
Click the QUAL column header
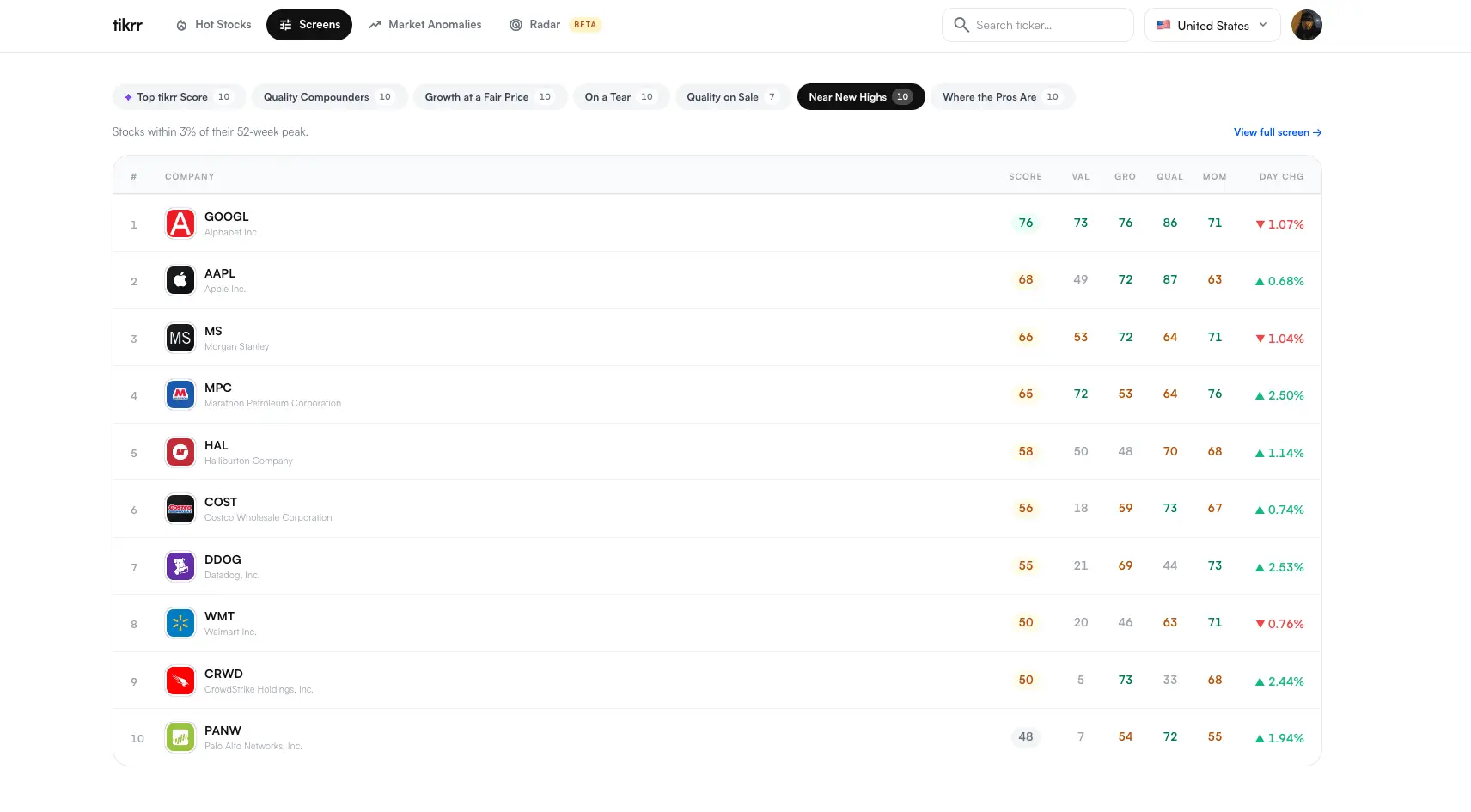click(x=1170, y=177)
